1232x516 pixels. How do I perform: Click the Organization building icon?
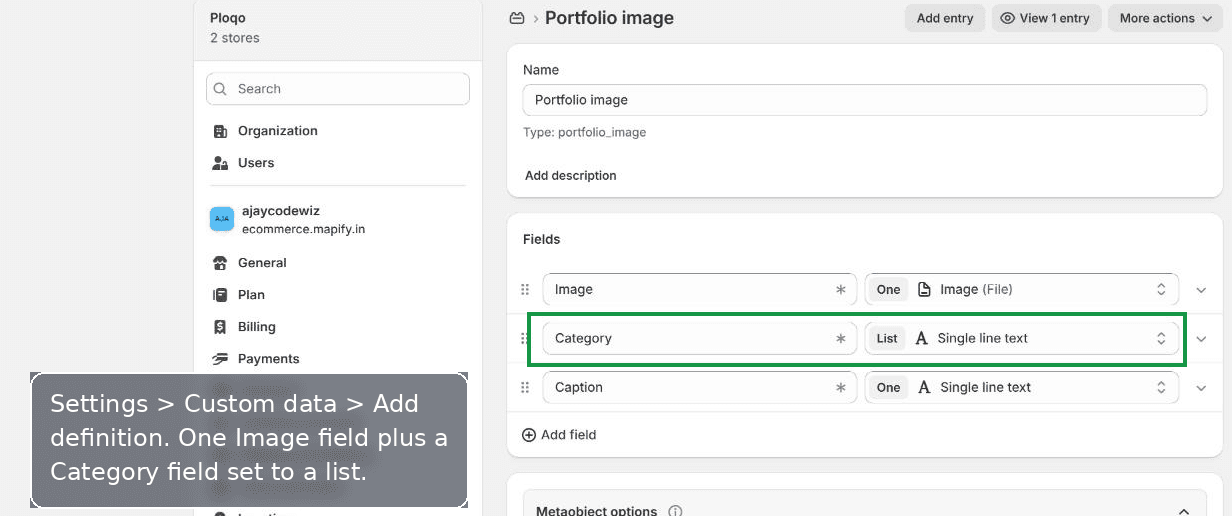[x=221, y=131]
